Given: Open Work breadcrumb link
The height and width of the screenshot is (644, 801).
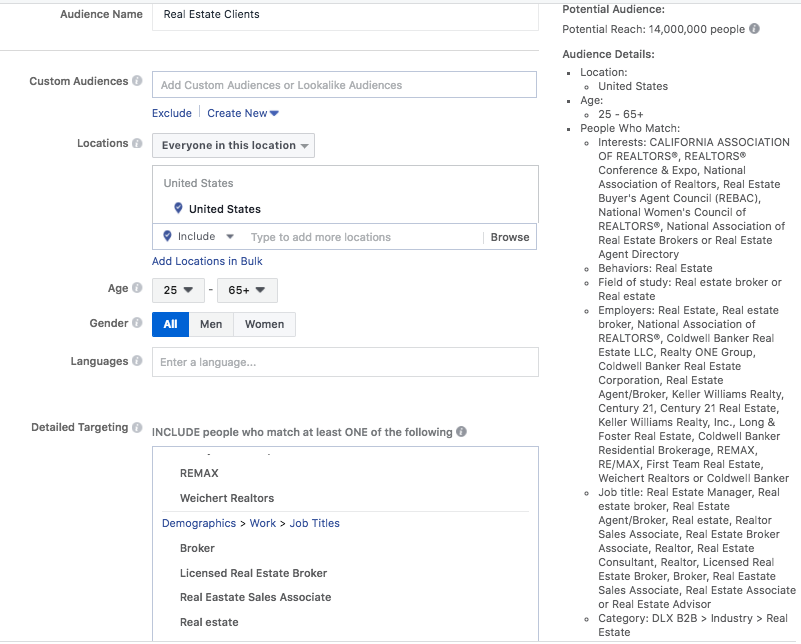Looking at the screenshot, I should click(x=263, y=523).
